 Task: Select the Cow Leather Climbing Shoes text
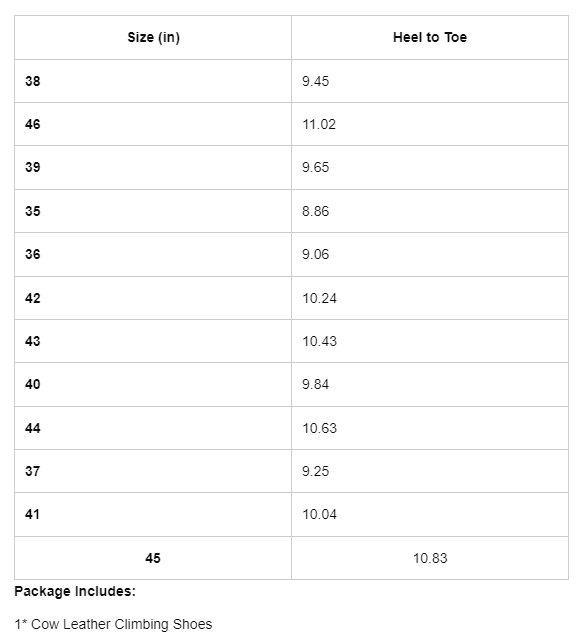122,624
